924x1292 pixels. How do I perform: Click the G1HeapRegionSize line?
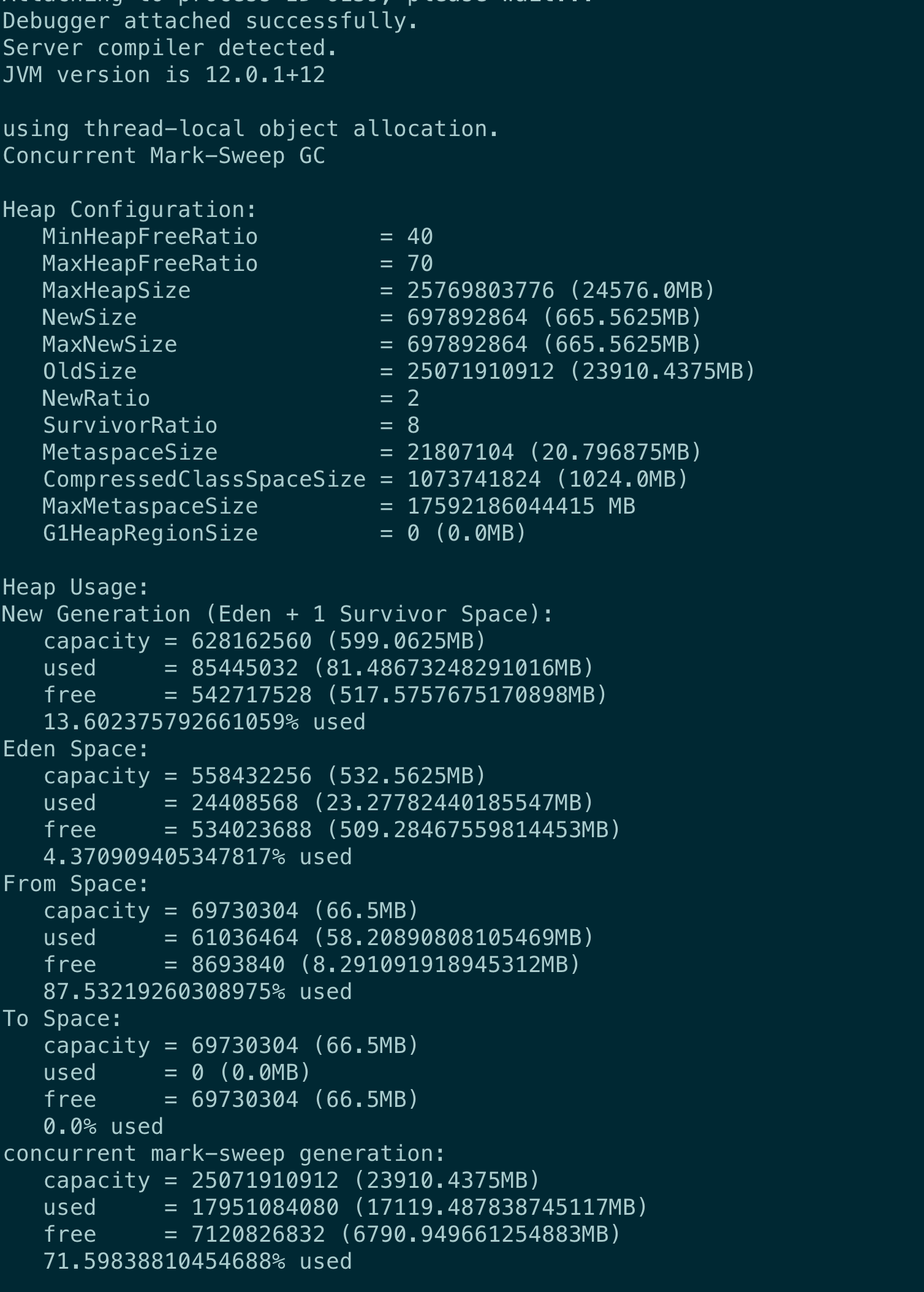284,533
